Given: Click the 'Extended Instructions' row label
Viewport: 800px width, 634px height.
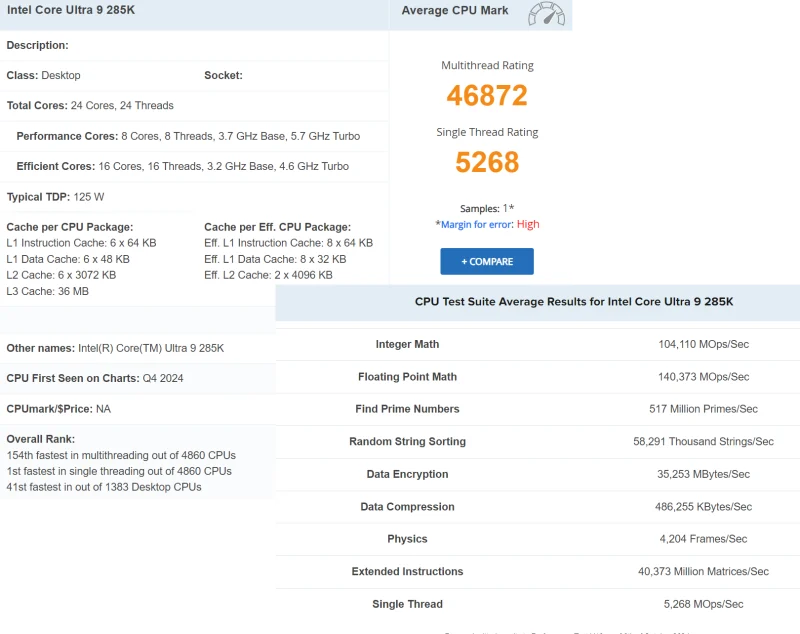Looking at the screenshot, I should click(407, 572).
